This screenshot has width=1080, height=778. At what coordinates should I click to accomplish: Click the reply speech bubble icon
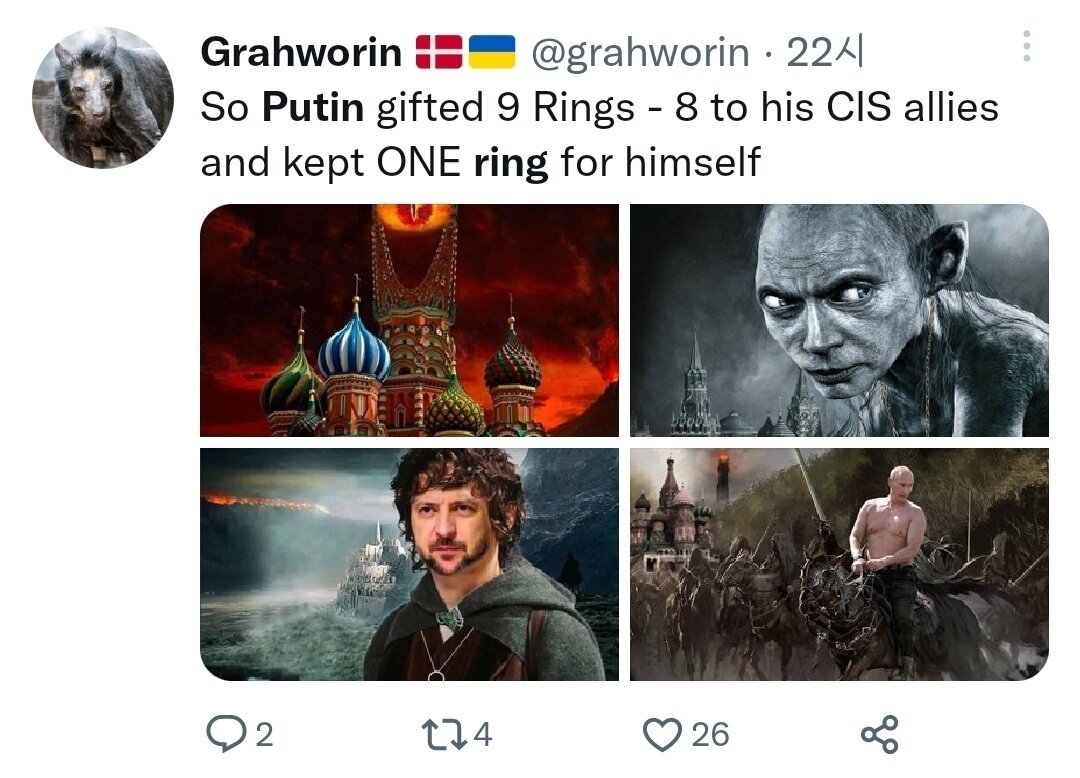(x=226, y=734)
